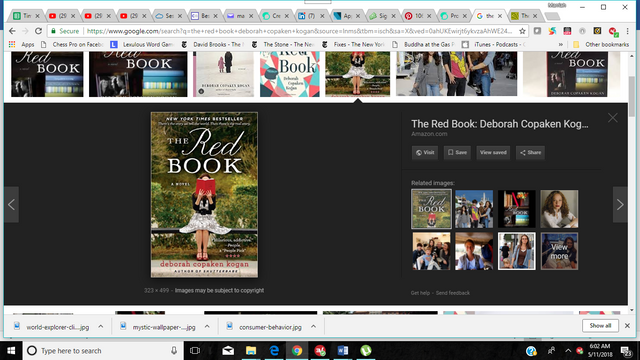640x360 pixels.
Task: Switch to the mail tab
Action: click(x=240, y=16)
